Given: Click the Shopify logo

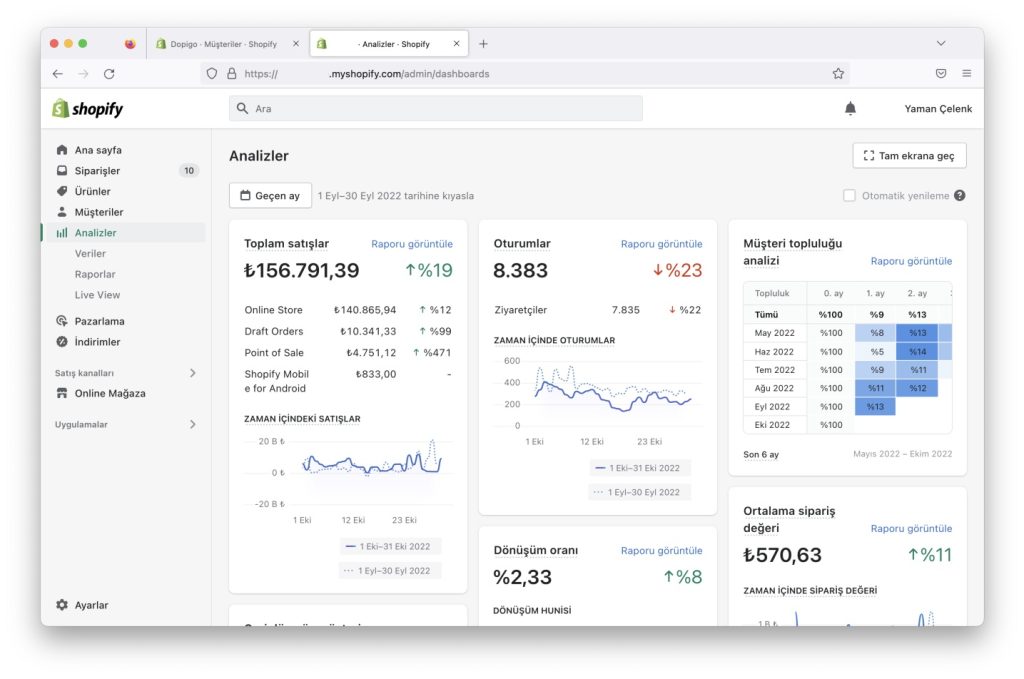Looking at the screenshot, I should [x=88, y=108].
